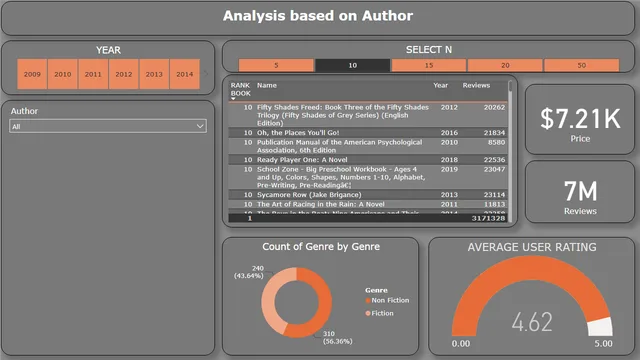Click the Analysis based on Author title
This screenshot has height=360, width=640.
(318, 16)
